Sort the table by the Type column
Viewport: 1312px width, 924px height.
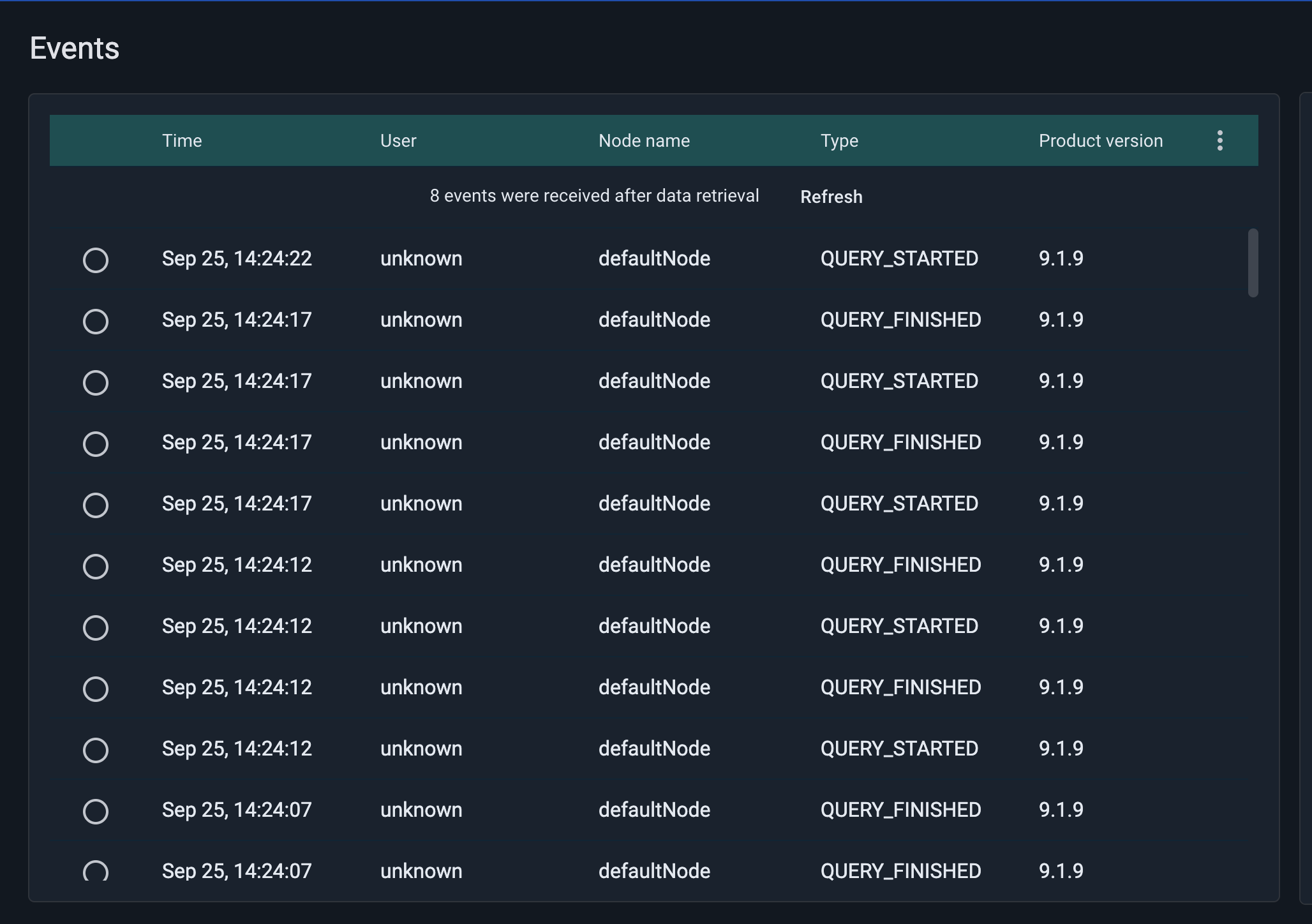(x=839, y=140)
